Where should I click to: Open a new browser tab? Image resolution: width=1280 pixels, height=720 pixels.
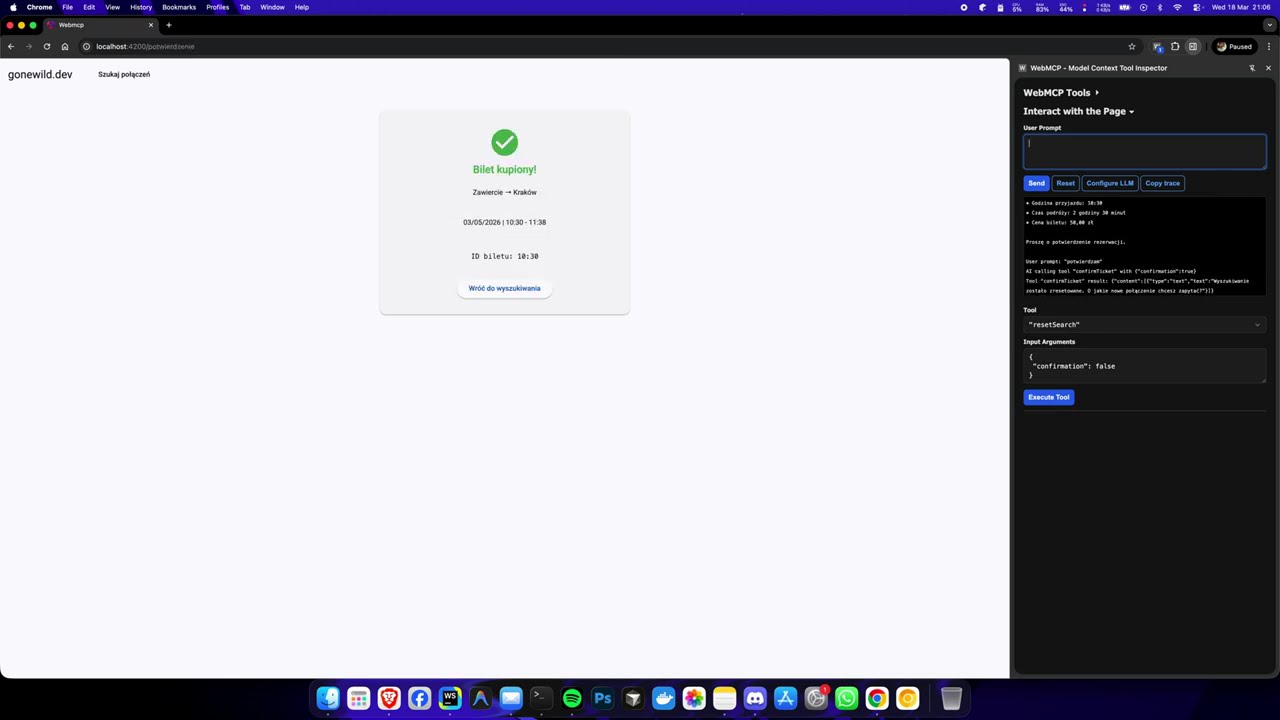[x=169, y=25]
